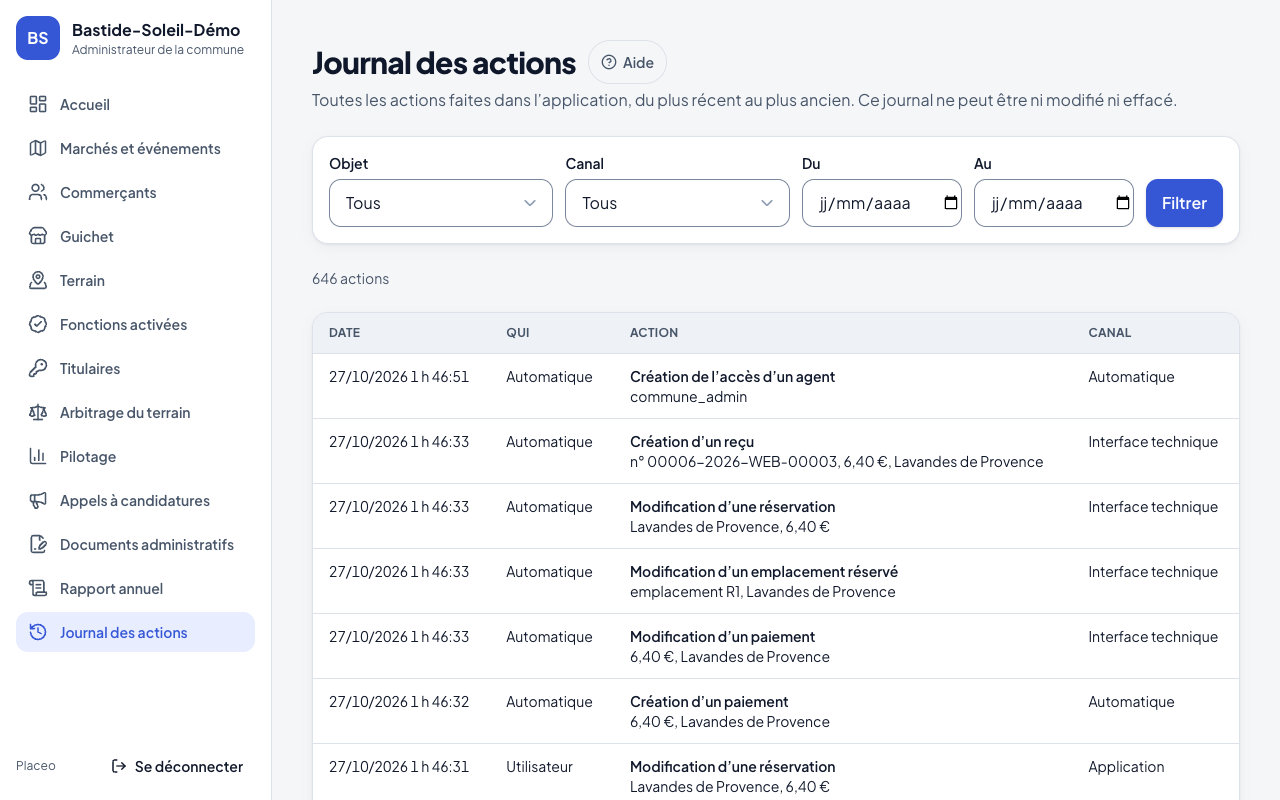The width and height of the screenshot is (1280, 800).
Task: Click the logout arrow icon
Action: [x=119, y=766]
